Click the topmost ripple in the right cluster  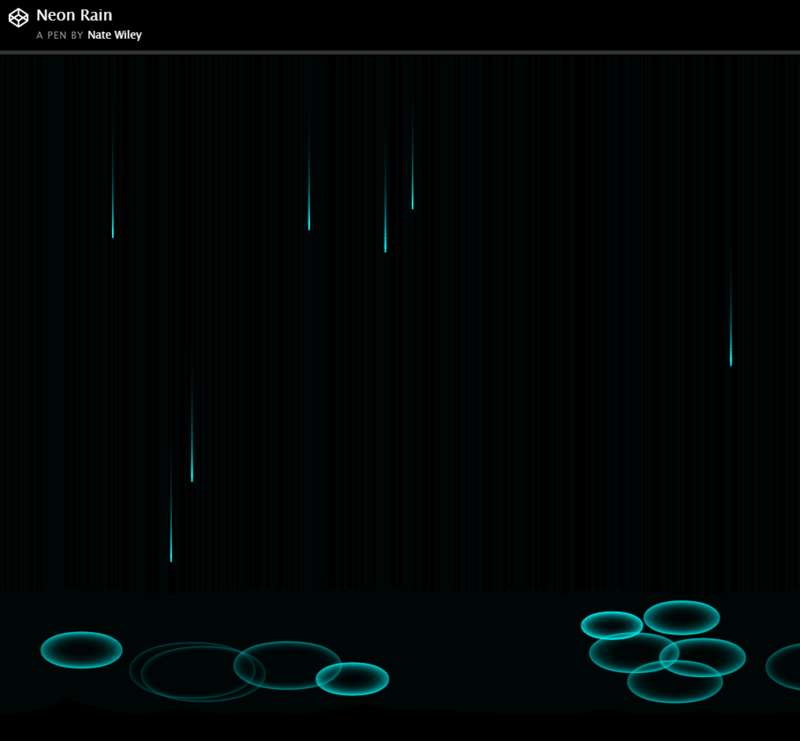tap(681, 618)
